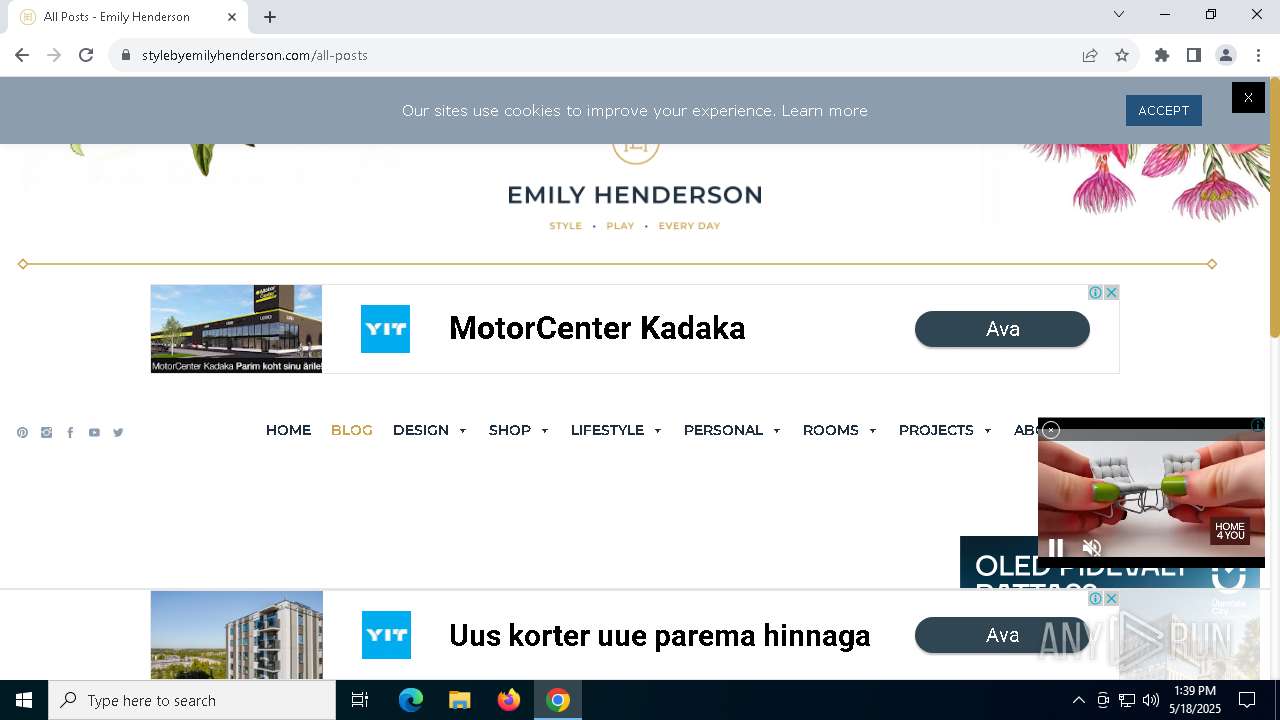Open the YouTube social icon
The width and height of the screenshot is (1280, 720).
point(94,433)
